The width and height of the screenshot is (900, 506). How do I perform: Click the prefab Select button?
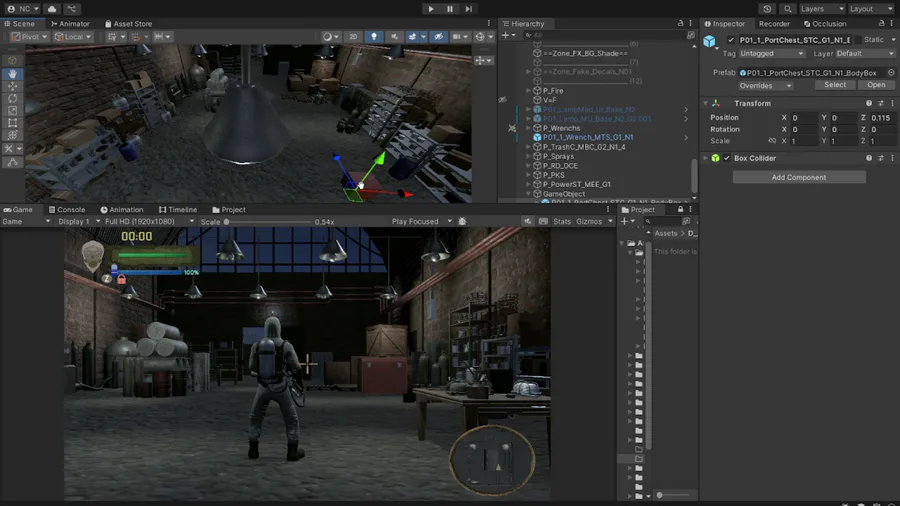click(x=835, y=85)
